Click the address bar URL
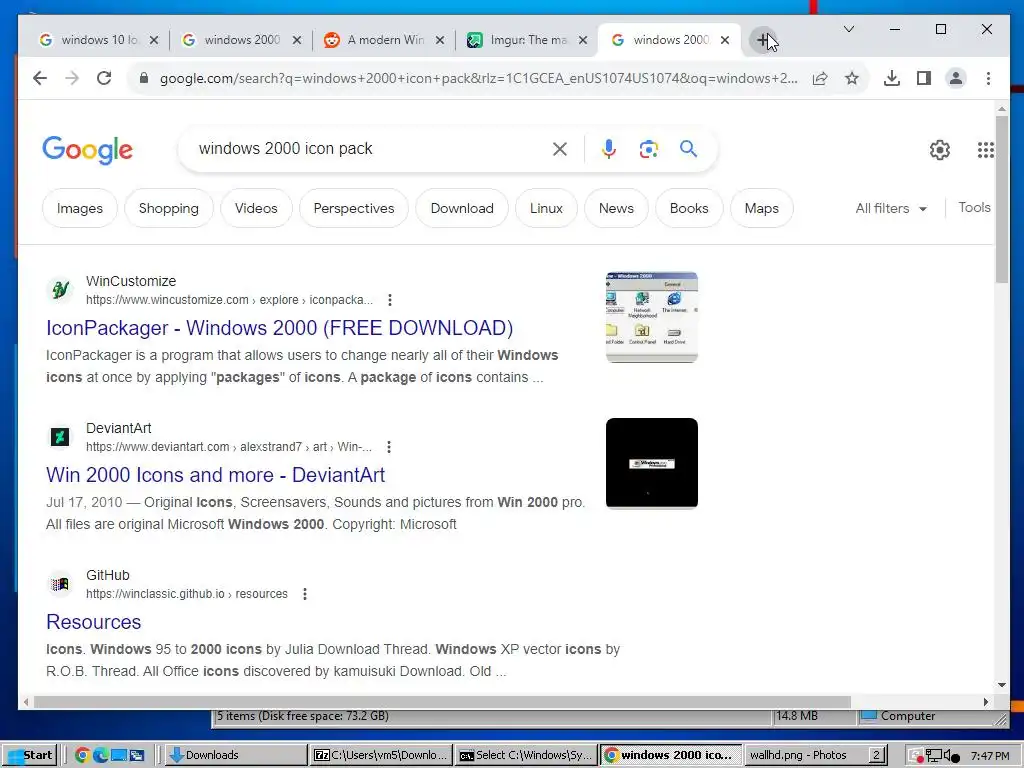Image resolution: width=1024 pixels, height=768 pixels. 479,78
